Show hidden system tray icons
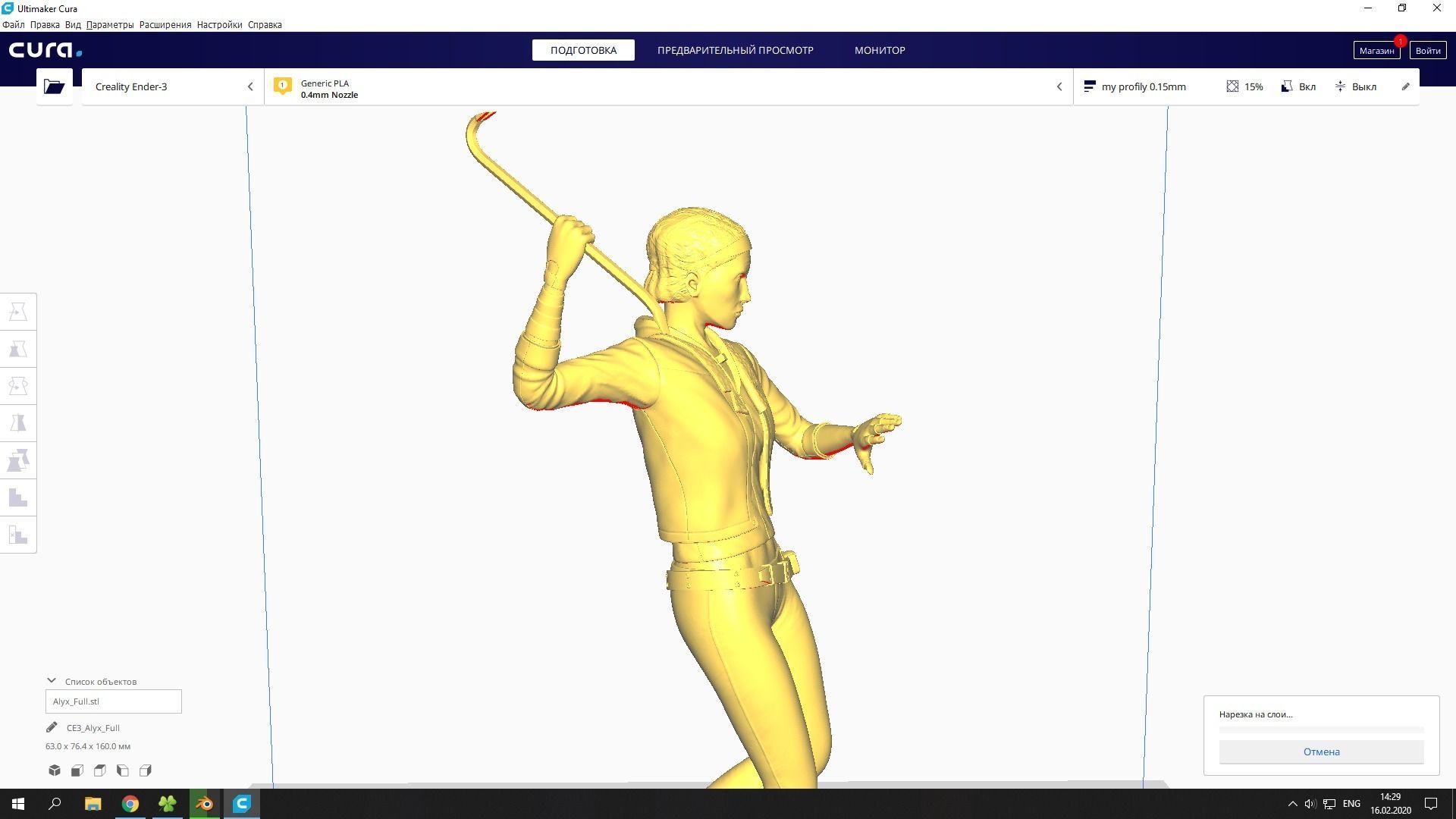 [x=1292, y=804]
